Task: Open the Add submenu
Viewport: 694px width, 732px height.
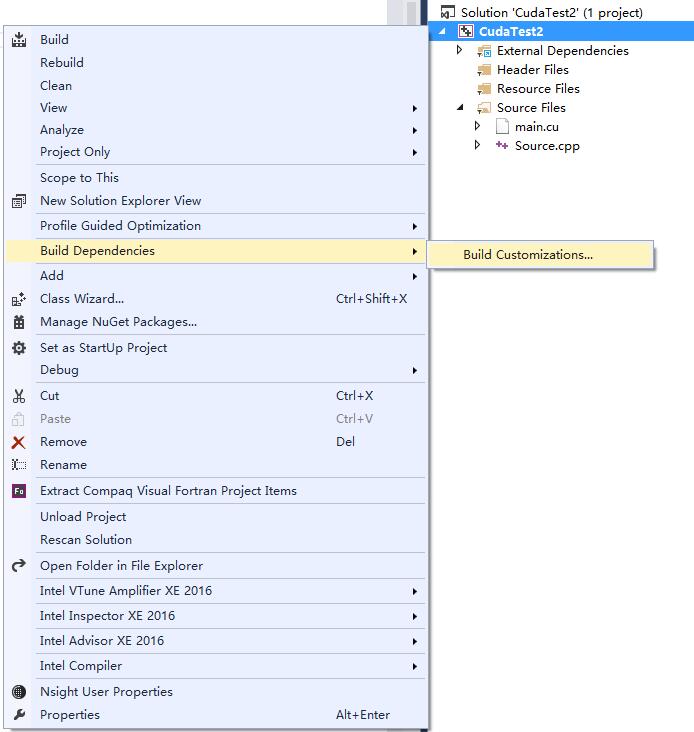Action: click(x=216, y=276)
